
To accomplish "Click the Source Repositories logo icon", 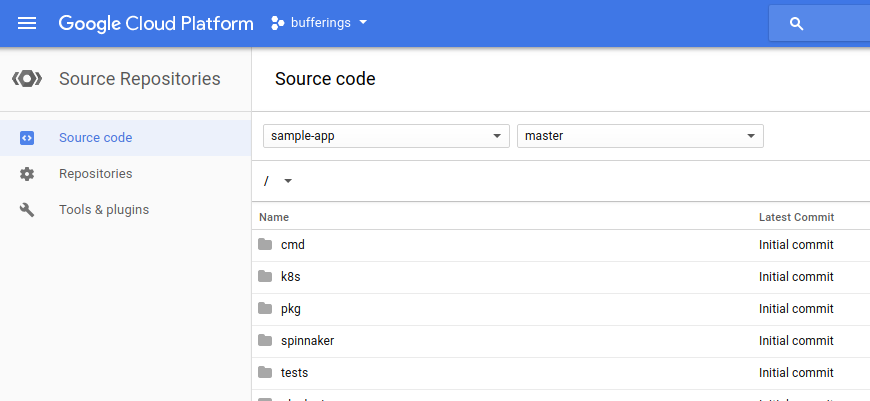I will 27,79.
